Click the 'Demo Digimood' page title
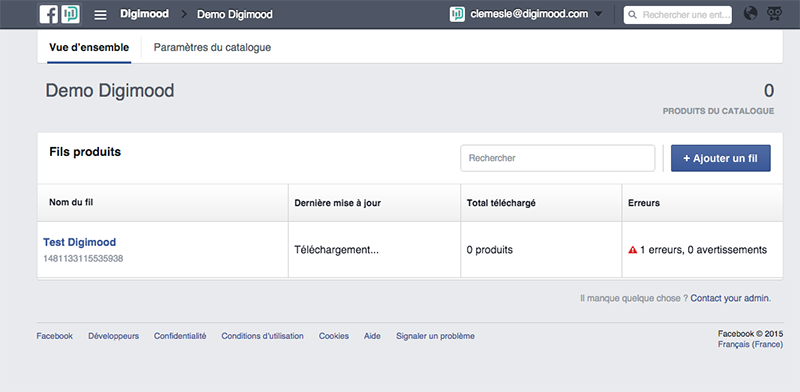Viewport: 800px width, 392px height. (110, 91)
